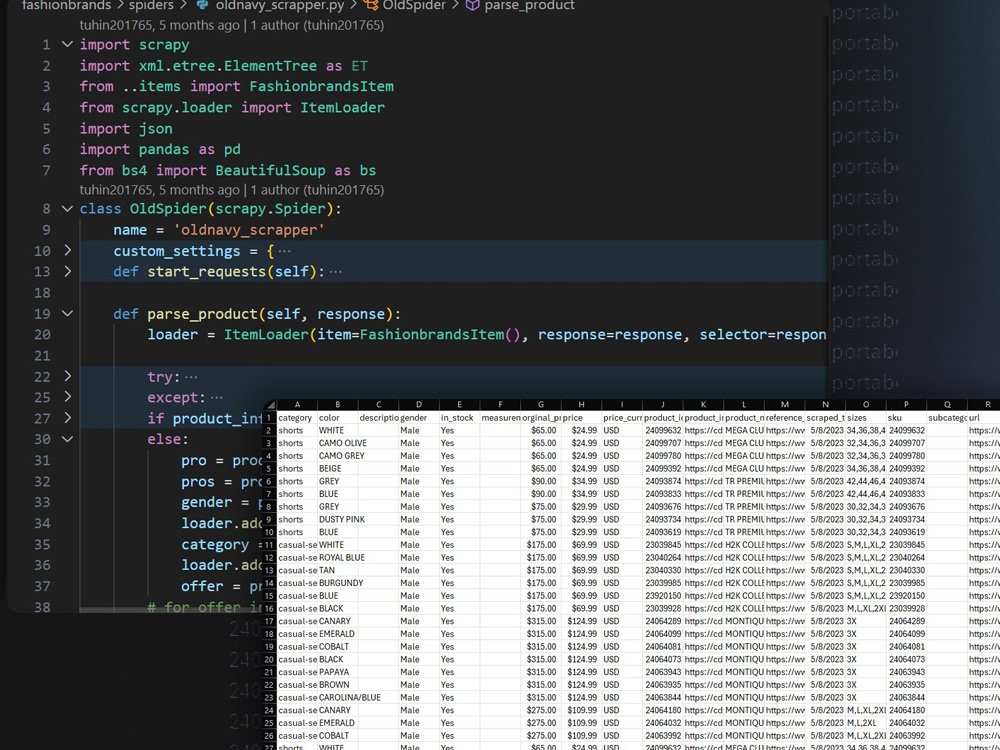1000x750 pixels.
Task: Select column P header in the spreadsheet
Action: (906, 405)
